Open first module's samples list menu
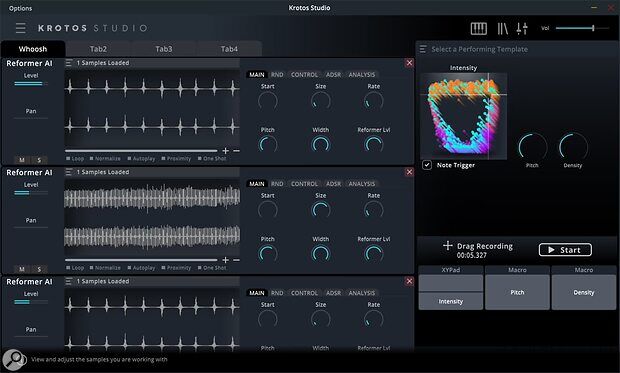 [x=69, y=63]
